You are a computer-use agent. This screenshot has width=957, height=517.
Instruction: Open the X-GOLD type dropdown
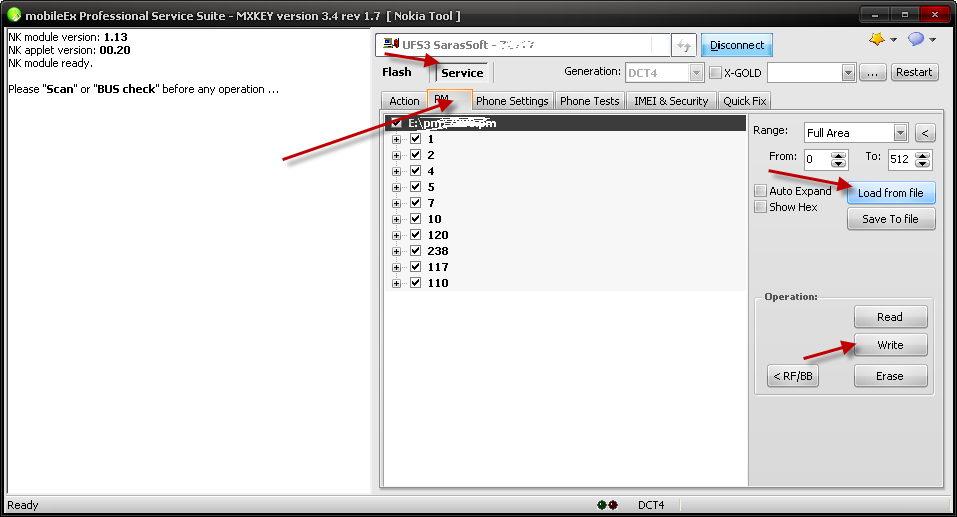848,73
